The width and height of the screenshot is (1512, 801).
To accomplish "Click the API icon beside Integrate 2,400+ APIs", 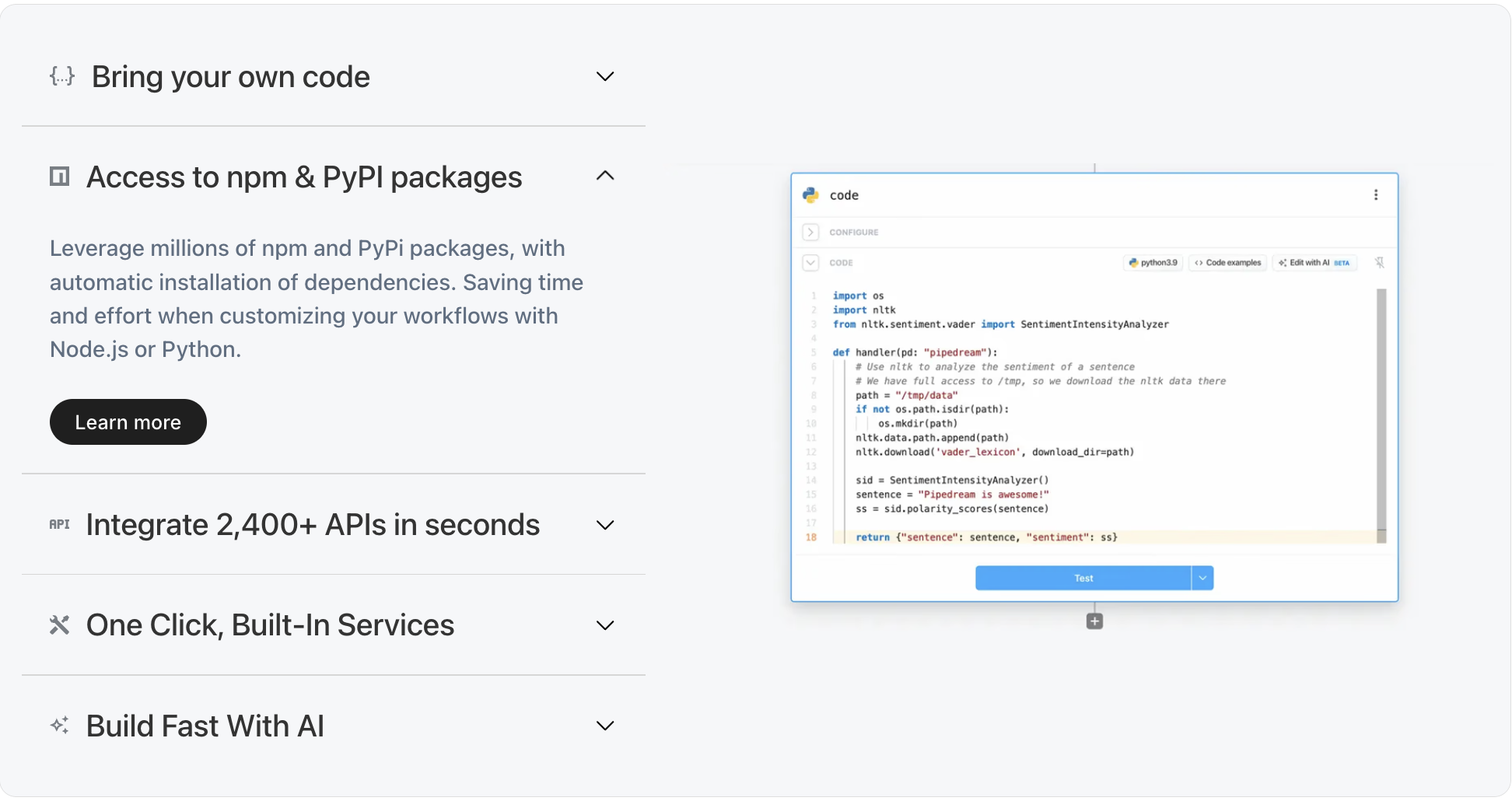I will 60,525.
